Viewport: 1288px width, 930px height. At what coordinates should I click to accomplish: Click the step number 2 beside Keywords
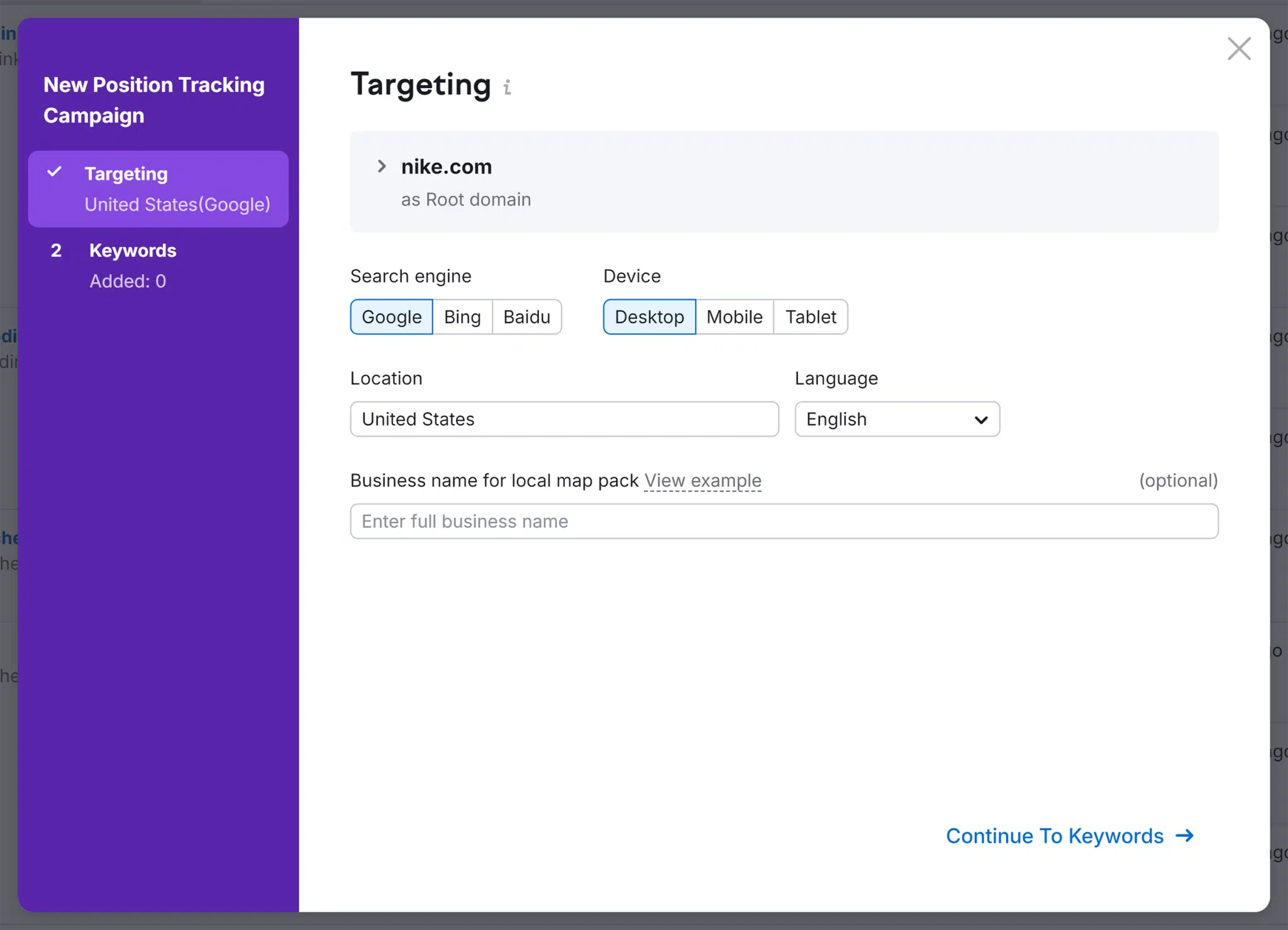[x=56, y=250]
